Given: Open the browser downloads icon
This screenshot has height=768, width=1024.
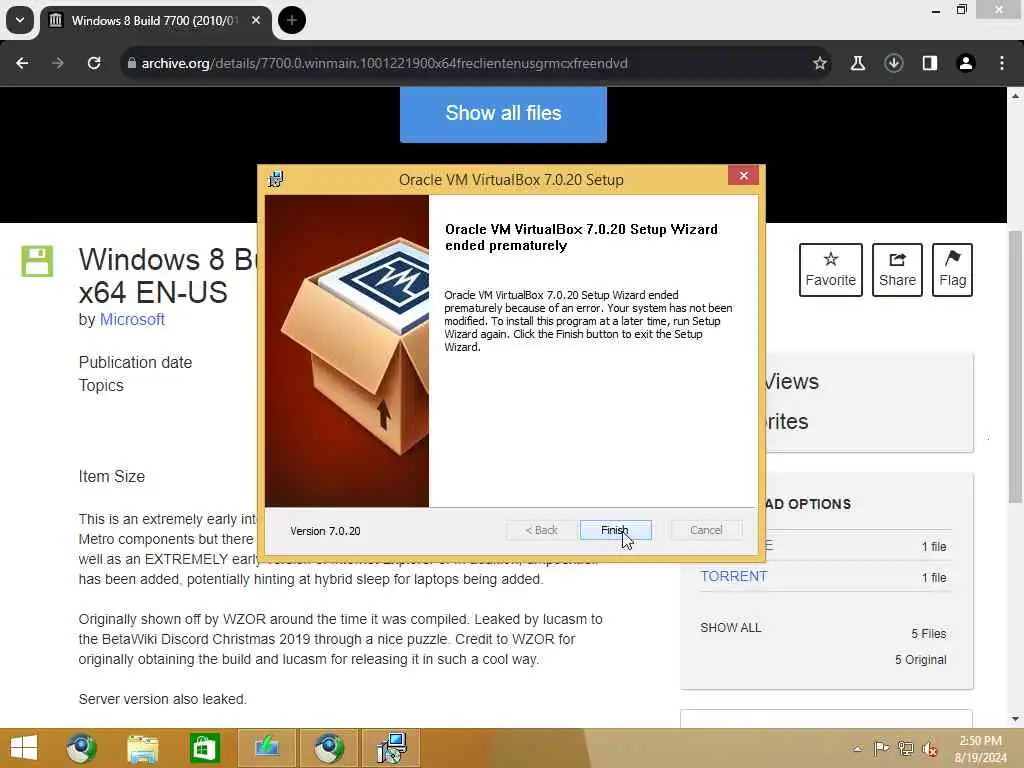Looking at the screenshot, I should tap(893, 63).
